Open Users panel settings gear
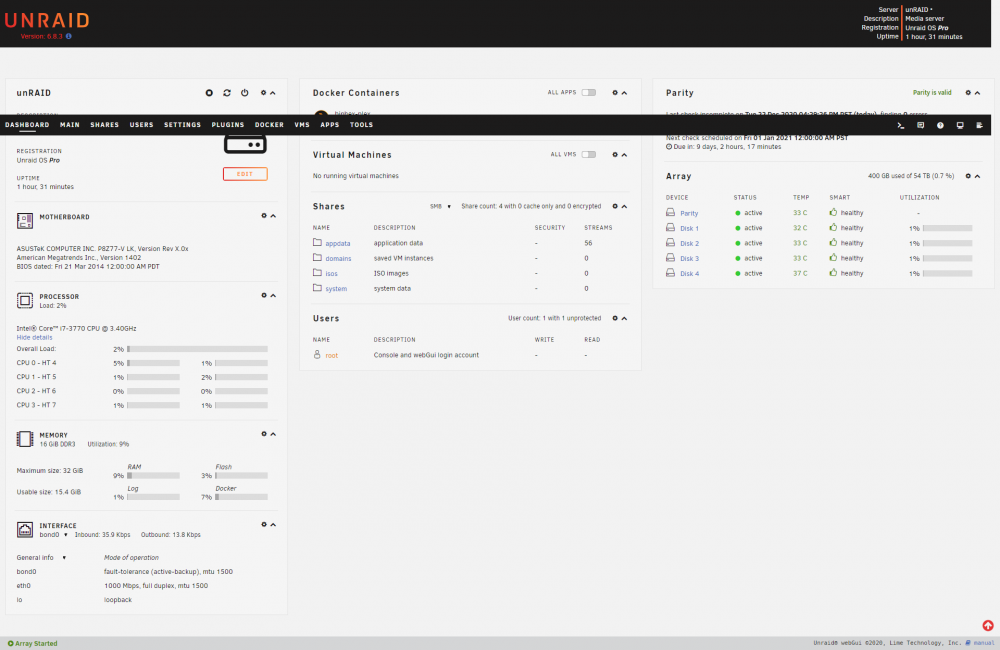1000x650 pixels. [x=615, y=318]
